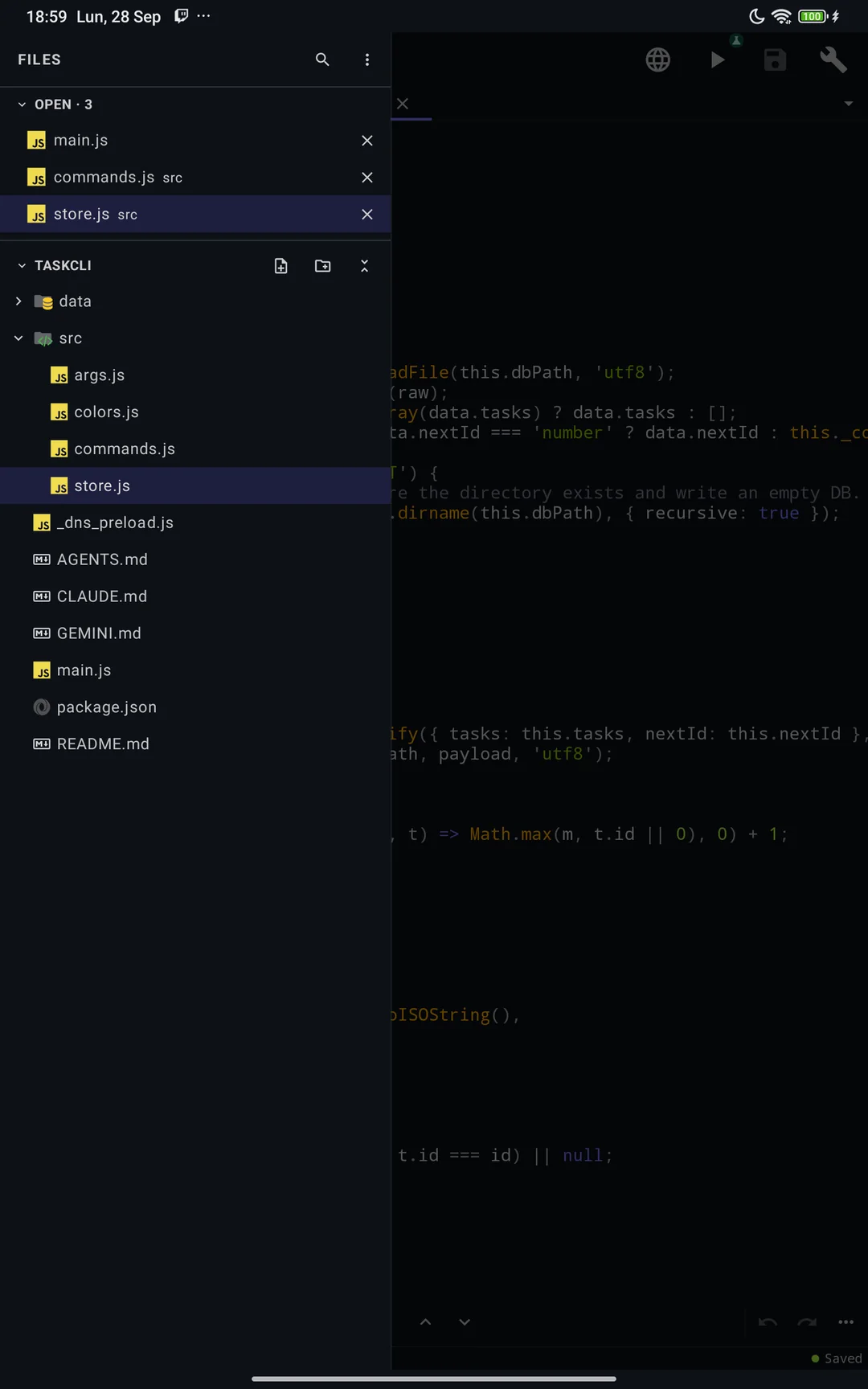Switch to commands.js in open files

click(x=195, y=178)
